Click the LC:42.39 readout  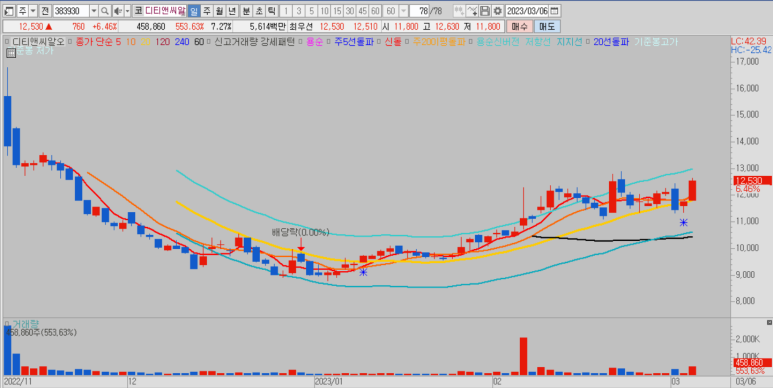click(748, 41)
